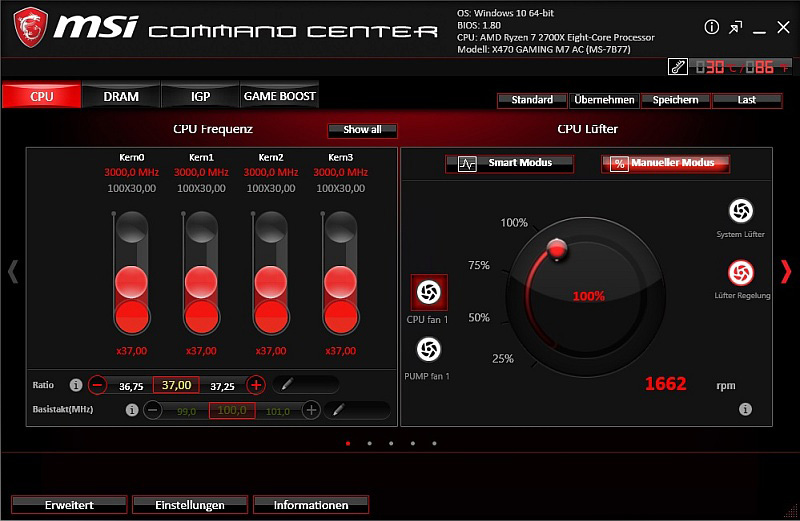Switch to the GAME BOOST tab

[279, 95]
